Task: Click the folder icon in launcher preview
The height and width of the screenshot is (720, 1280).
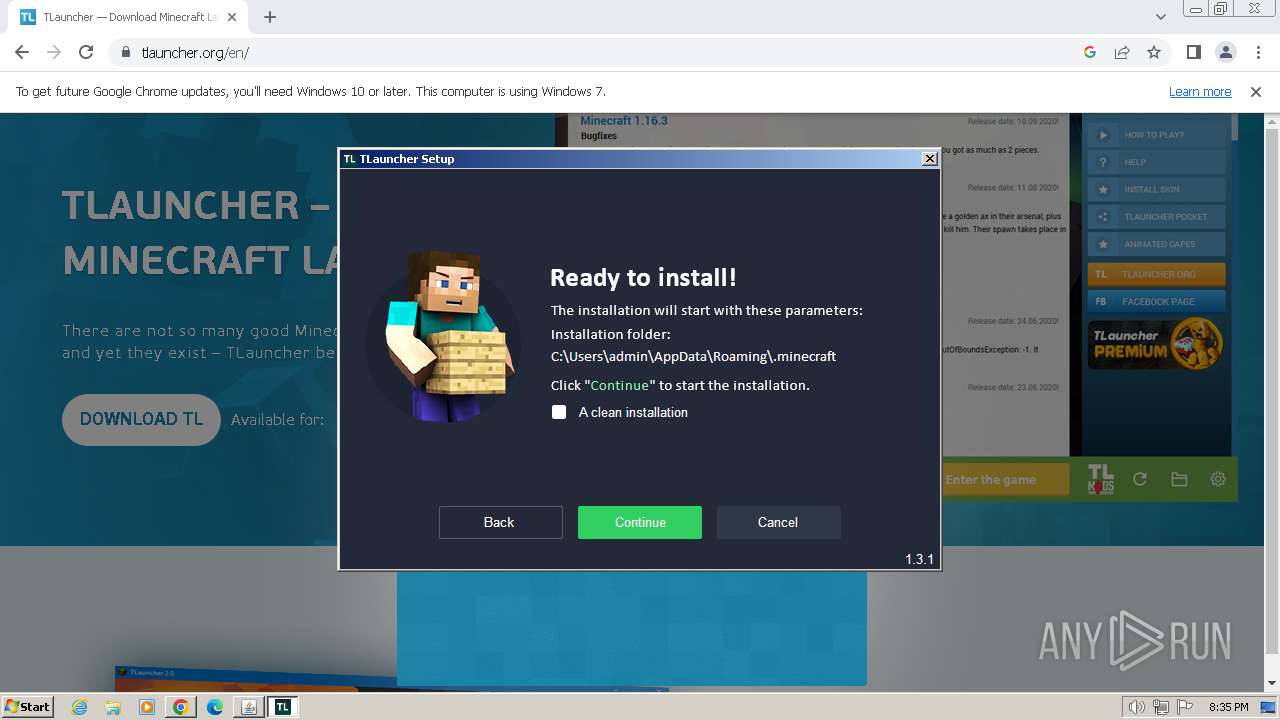Action: point(1179,479)
